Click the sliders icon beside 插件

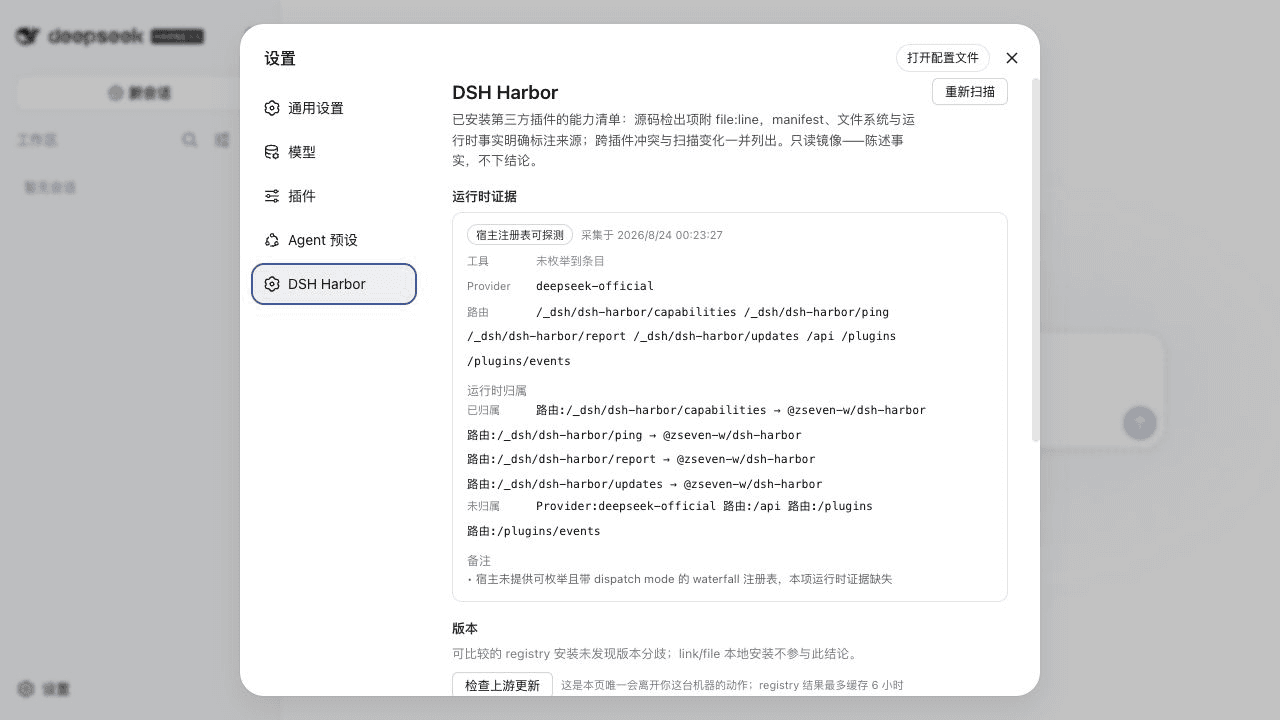272,196
